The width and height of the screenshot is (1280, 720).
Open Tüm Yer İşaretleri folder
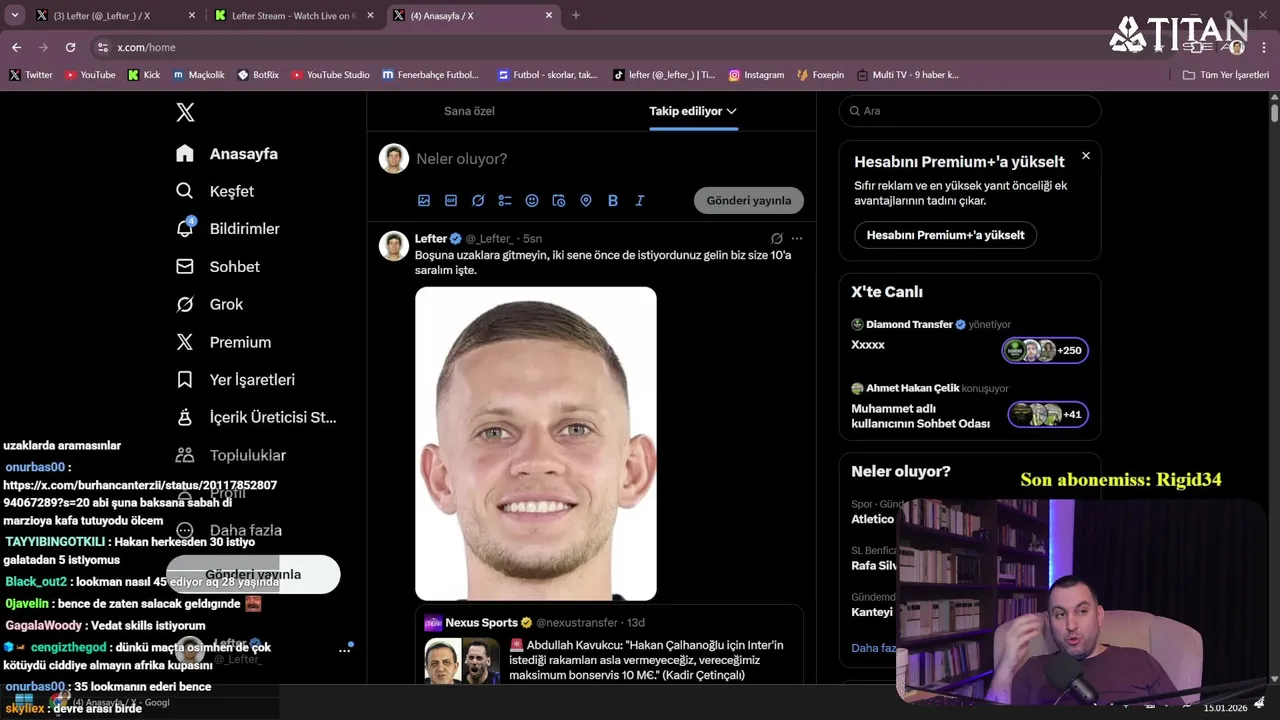pos(1226,75)
